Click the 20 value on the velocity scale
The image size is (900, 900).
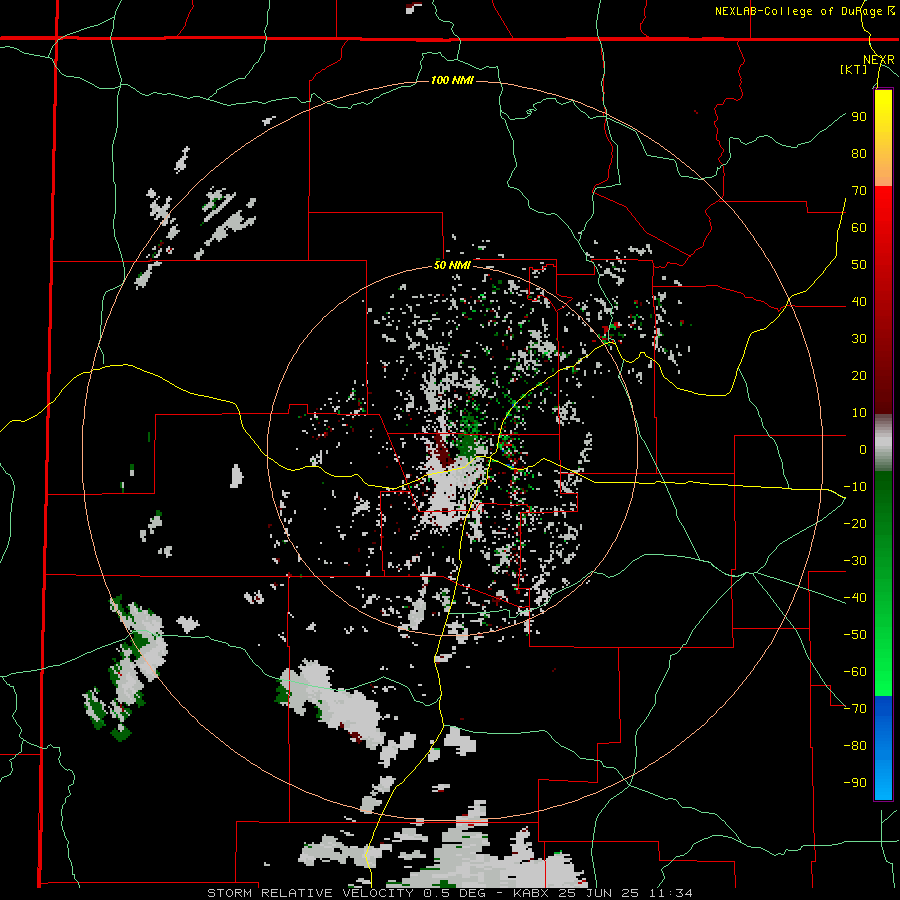point(859,376)
